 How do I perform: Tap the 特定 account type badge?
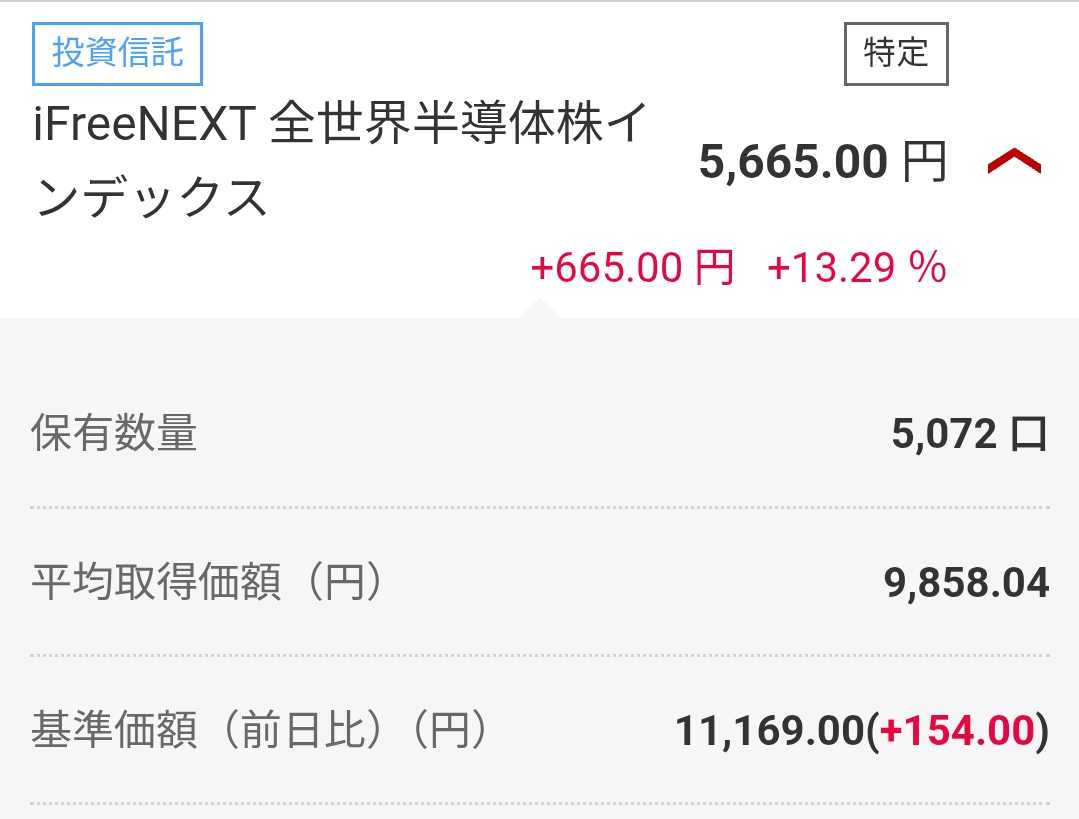pos(895,53)
